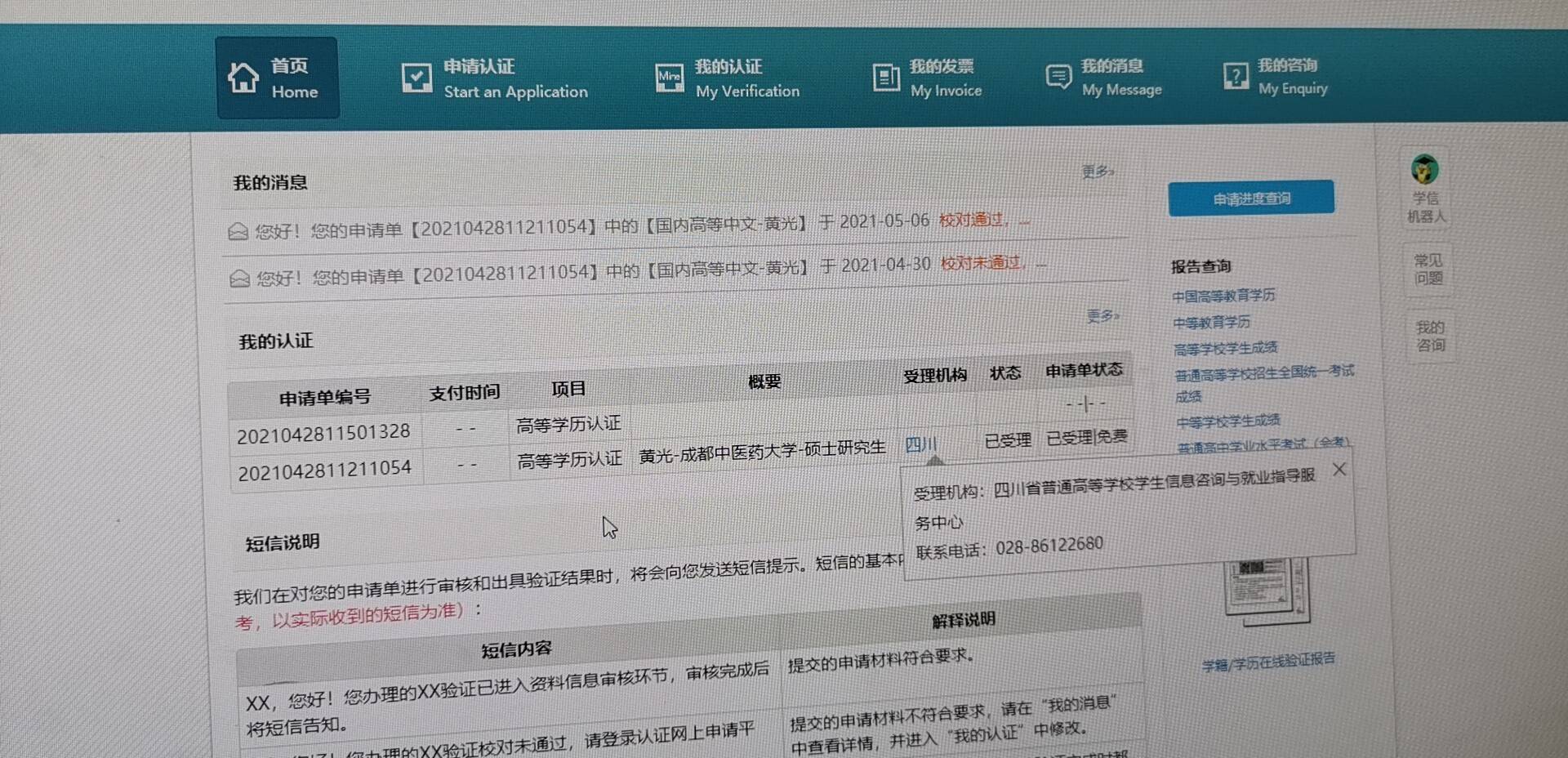The width and height of the screenshot is (1568, 758).
Task: Select the 我的咨询 sidebar item
Action: click(x=1430, y=336)
